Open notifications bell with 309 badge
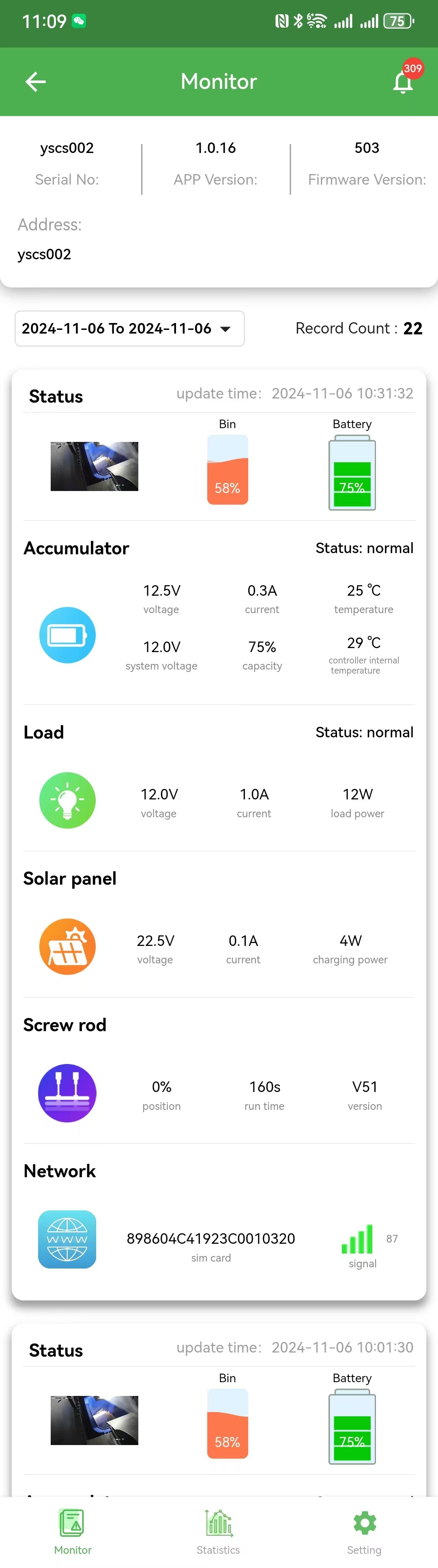Viewport: 438px width, 1568px height. 403,80
